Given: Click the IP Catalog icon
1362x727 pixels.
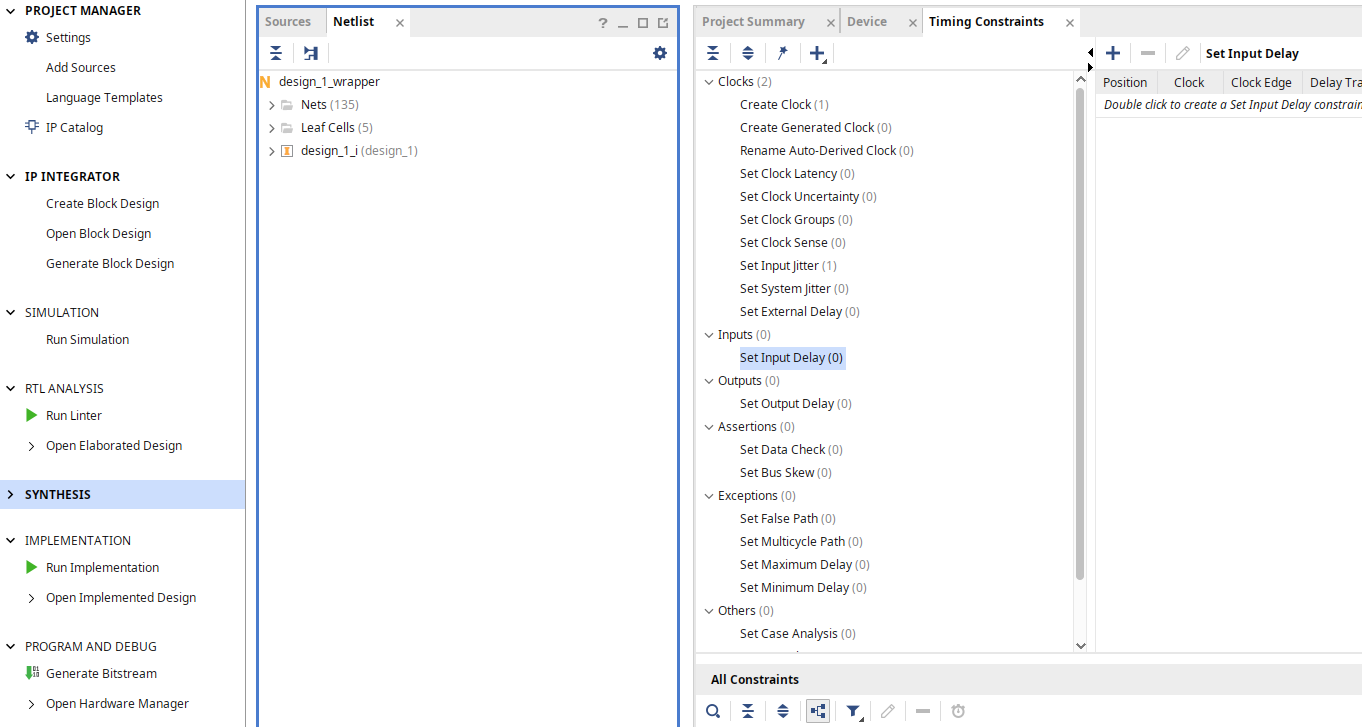Looking at the screenshot, I should 32,127.
